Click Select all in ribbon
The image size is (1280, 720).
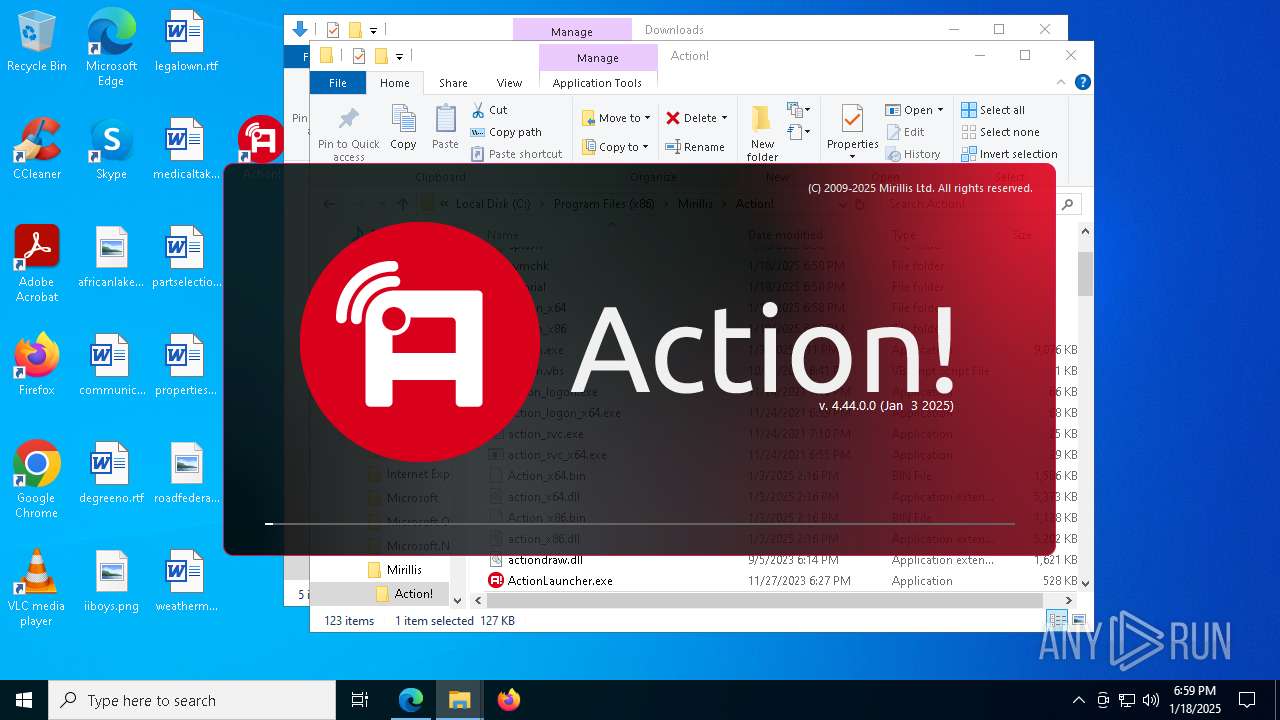pyautogui.click(x=993, y=110)
